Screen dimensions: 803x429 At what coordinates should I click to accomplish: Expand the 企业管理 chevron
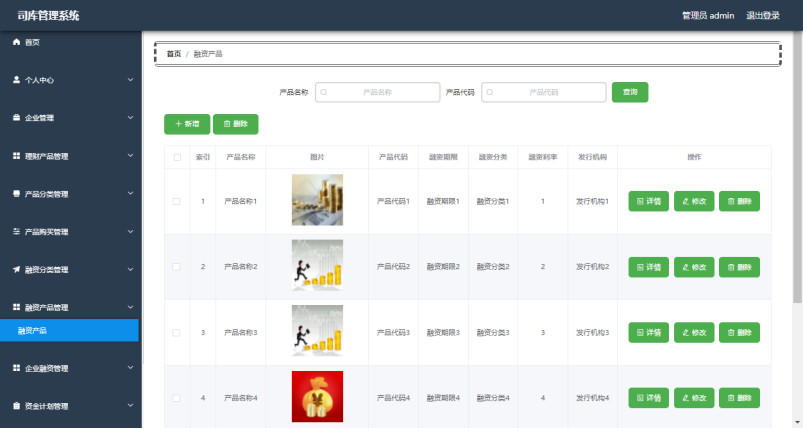(x=130, y=118)
